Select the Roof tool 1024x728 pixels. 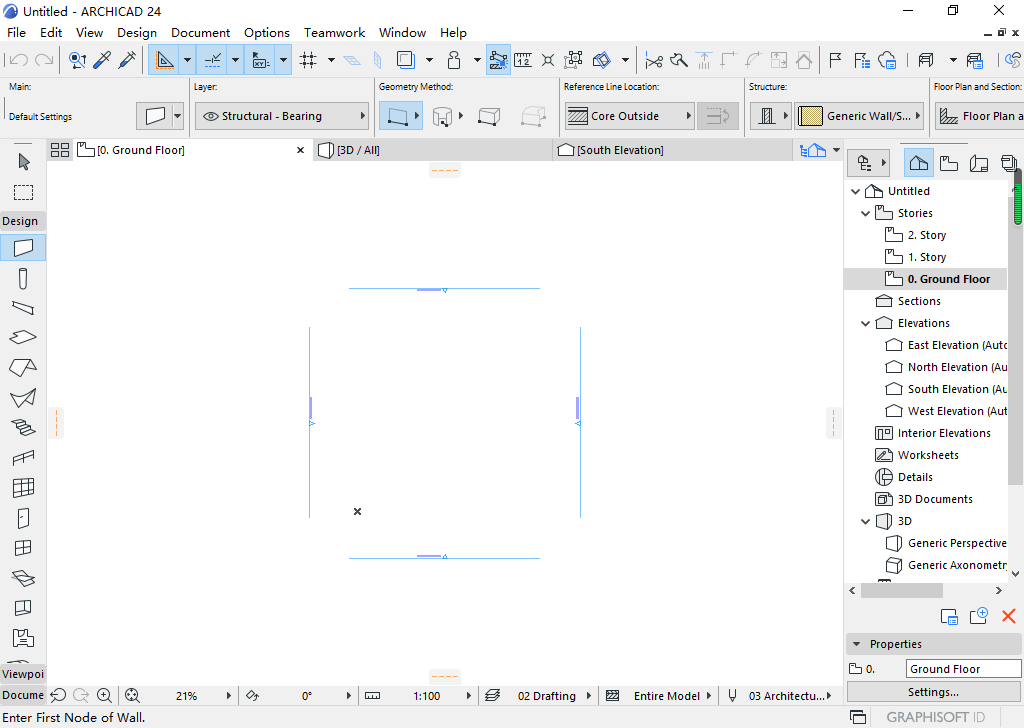(23, 368)
